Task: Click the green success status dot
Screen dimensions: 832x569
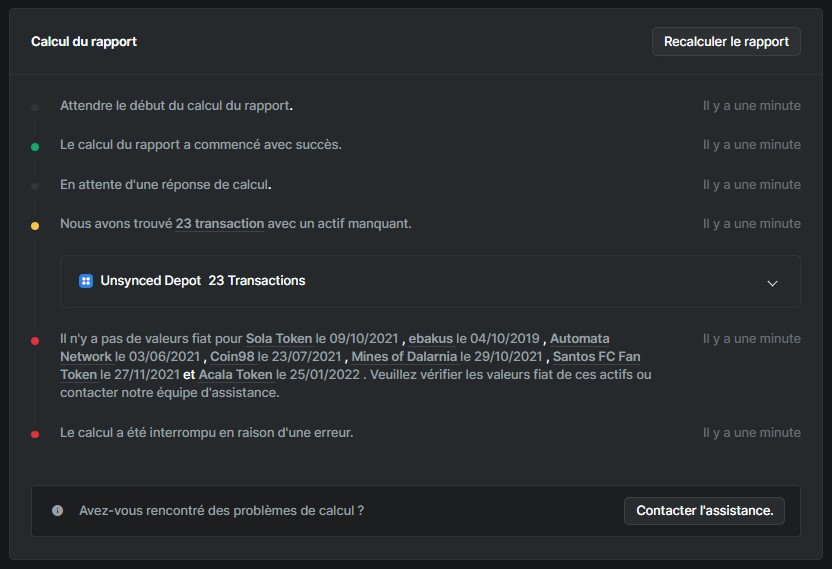Action: coord(35,146)
